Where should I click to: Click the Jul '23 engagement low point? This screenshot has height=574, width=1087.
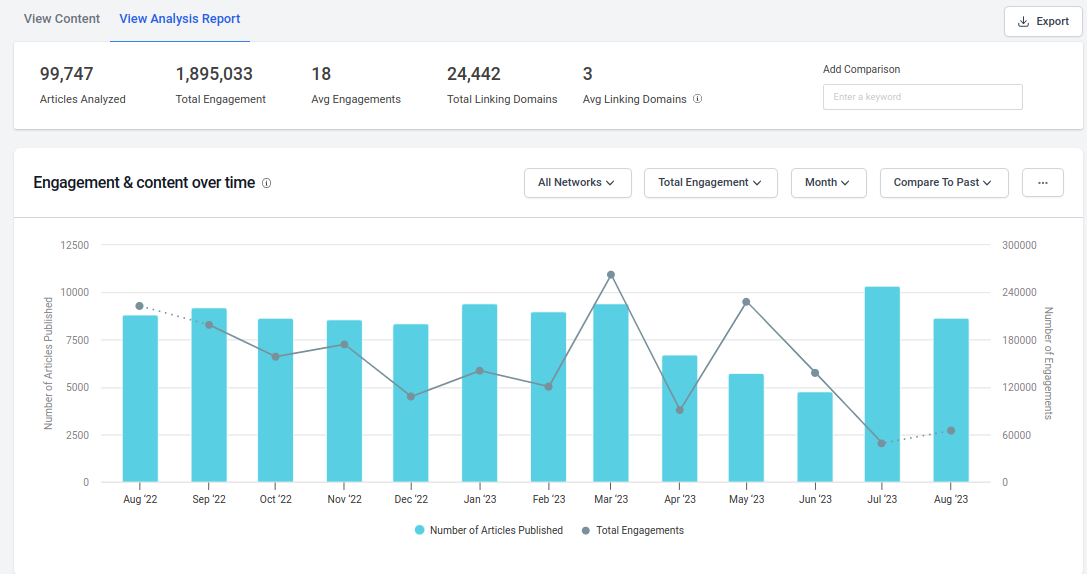pyautogui.click(x=882, y=444)
